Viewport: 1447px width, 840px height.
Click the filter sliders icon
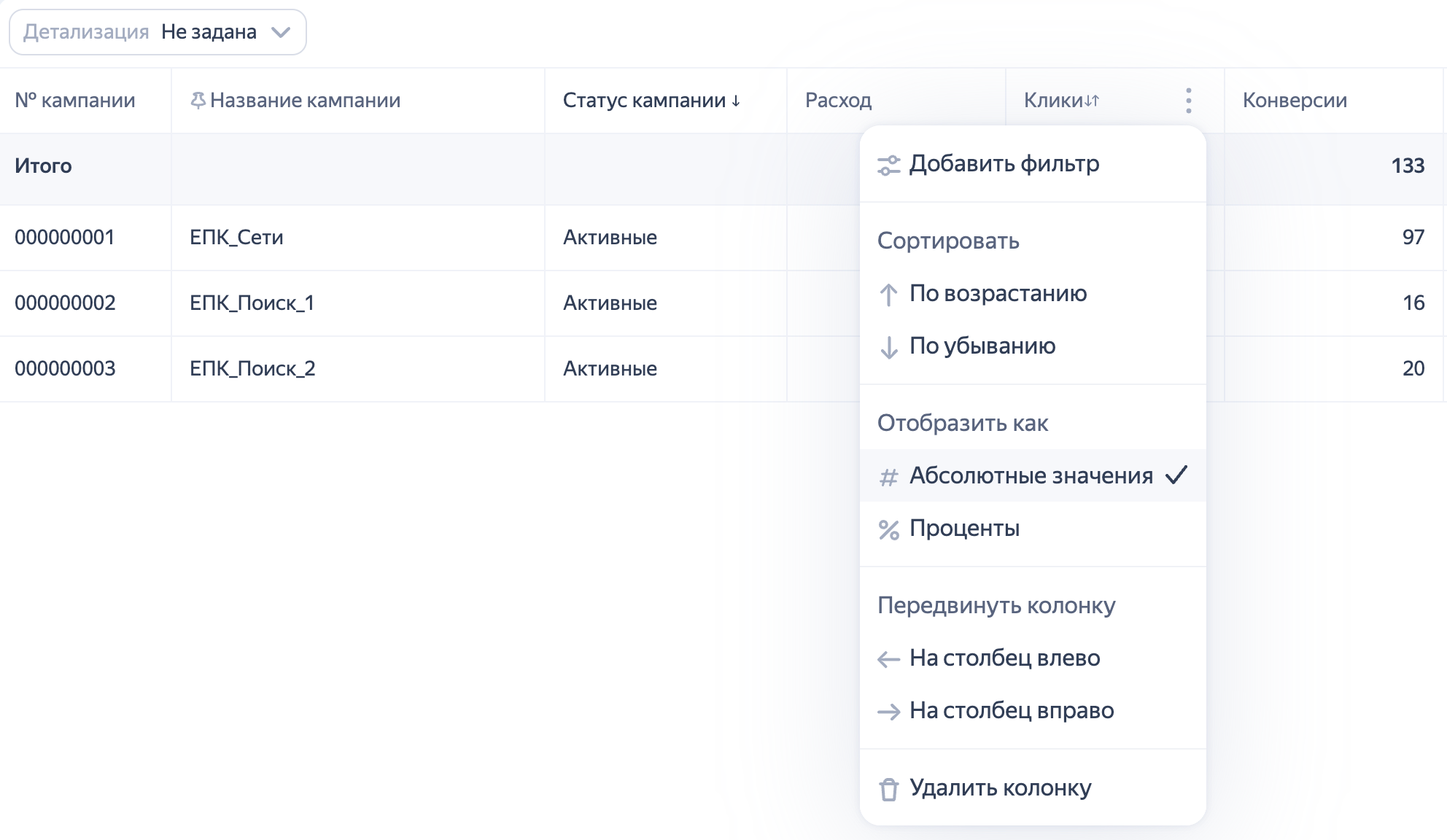888,165
